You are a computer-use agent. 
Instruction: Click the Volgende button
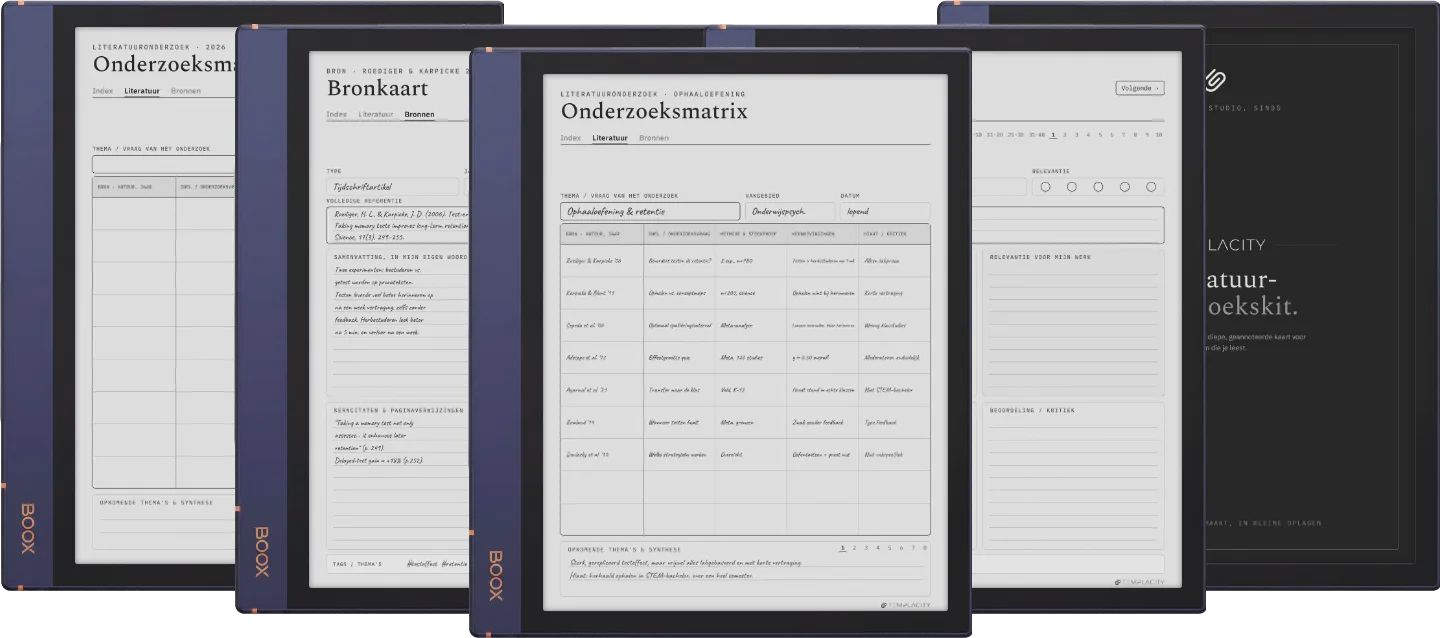[1139, 88]
